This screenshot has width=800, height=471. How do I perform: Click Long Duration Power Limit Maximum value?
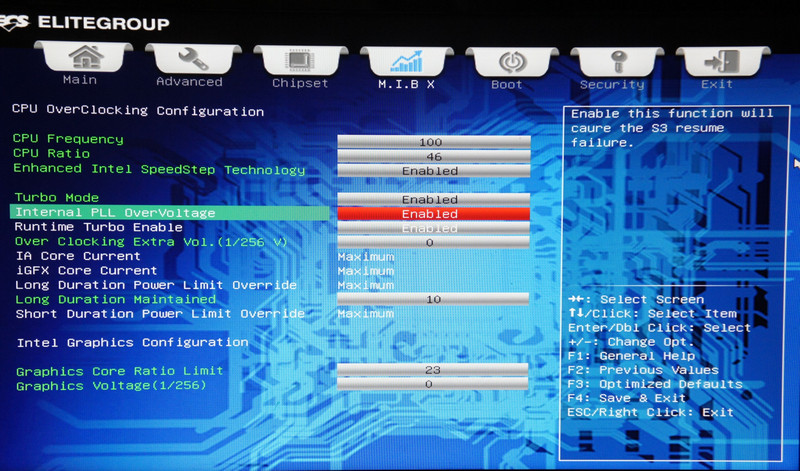point(366,285)
